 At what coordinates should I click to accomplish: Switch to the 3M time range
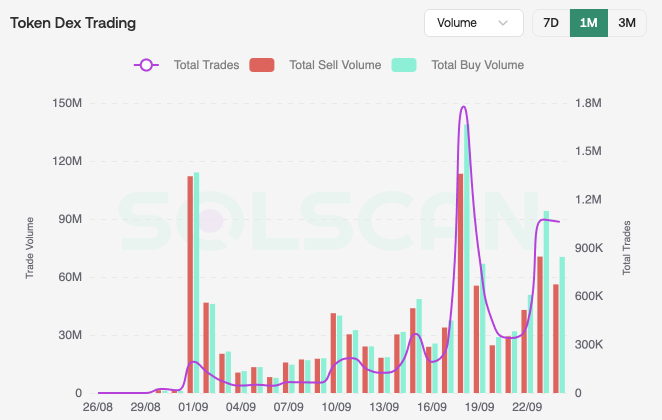point(627,23)
